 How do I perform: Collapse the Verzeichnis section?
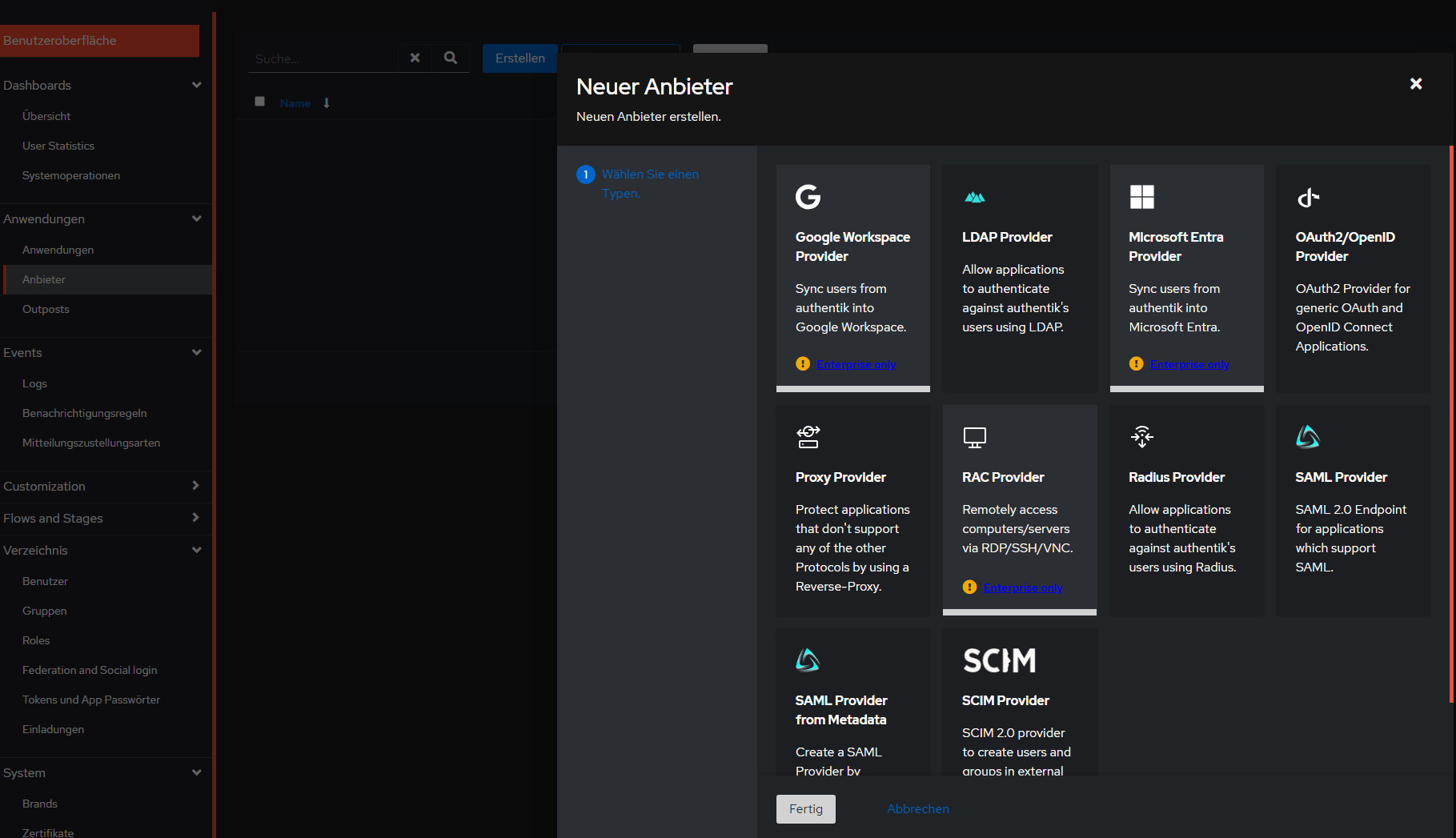pos(197,550)
